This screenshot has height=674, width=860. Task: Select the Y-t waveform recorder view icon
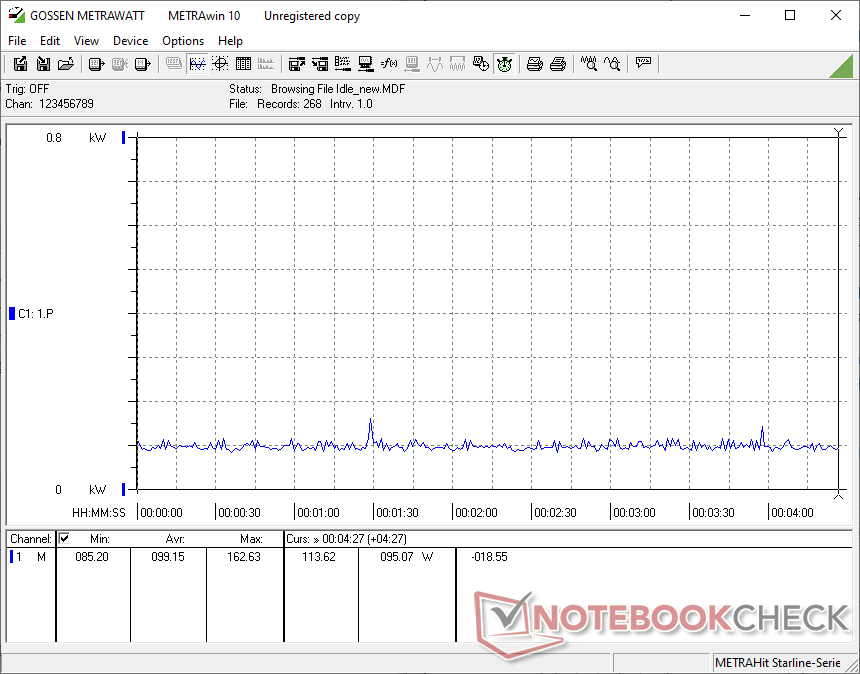pyautogui.click(x=197, y=64)
